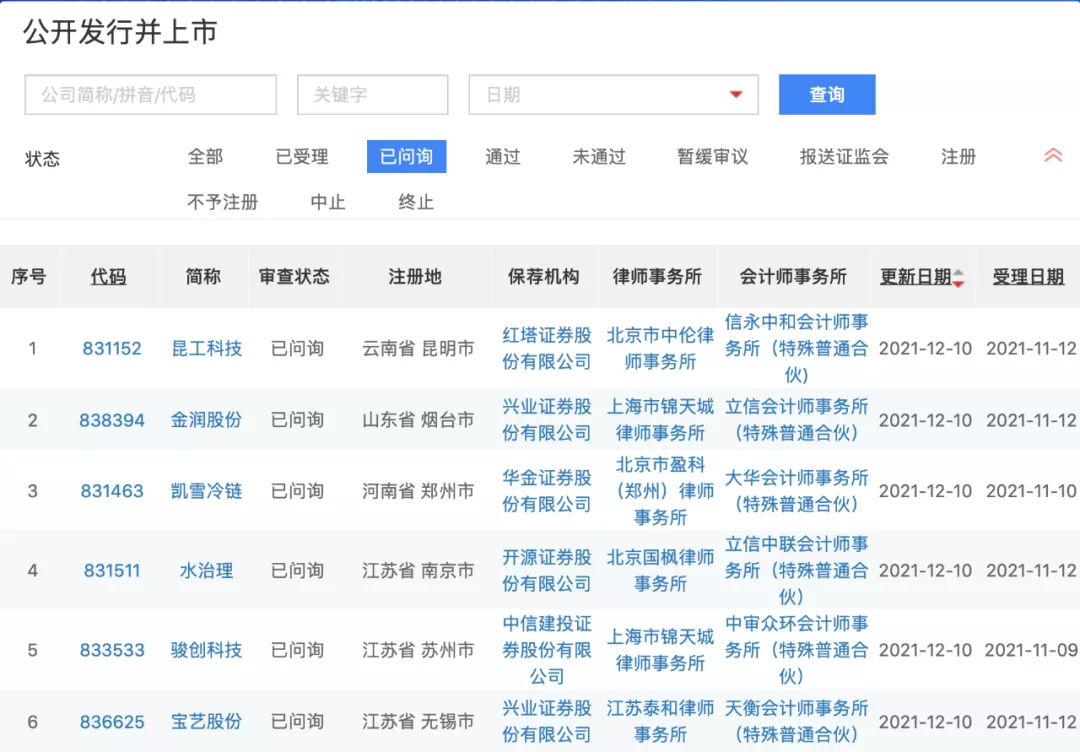Screen dimensions: 1080x752
Task: Open sponsor 兴业证券 in 宝艺股份 row
Action: point(546,722)
